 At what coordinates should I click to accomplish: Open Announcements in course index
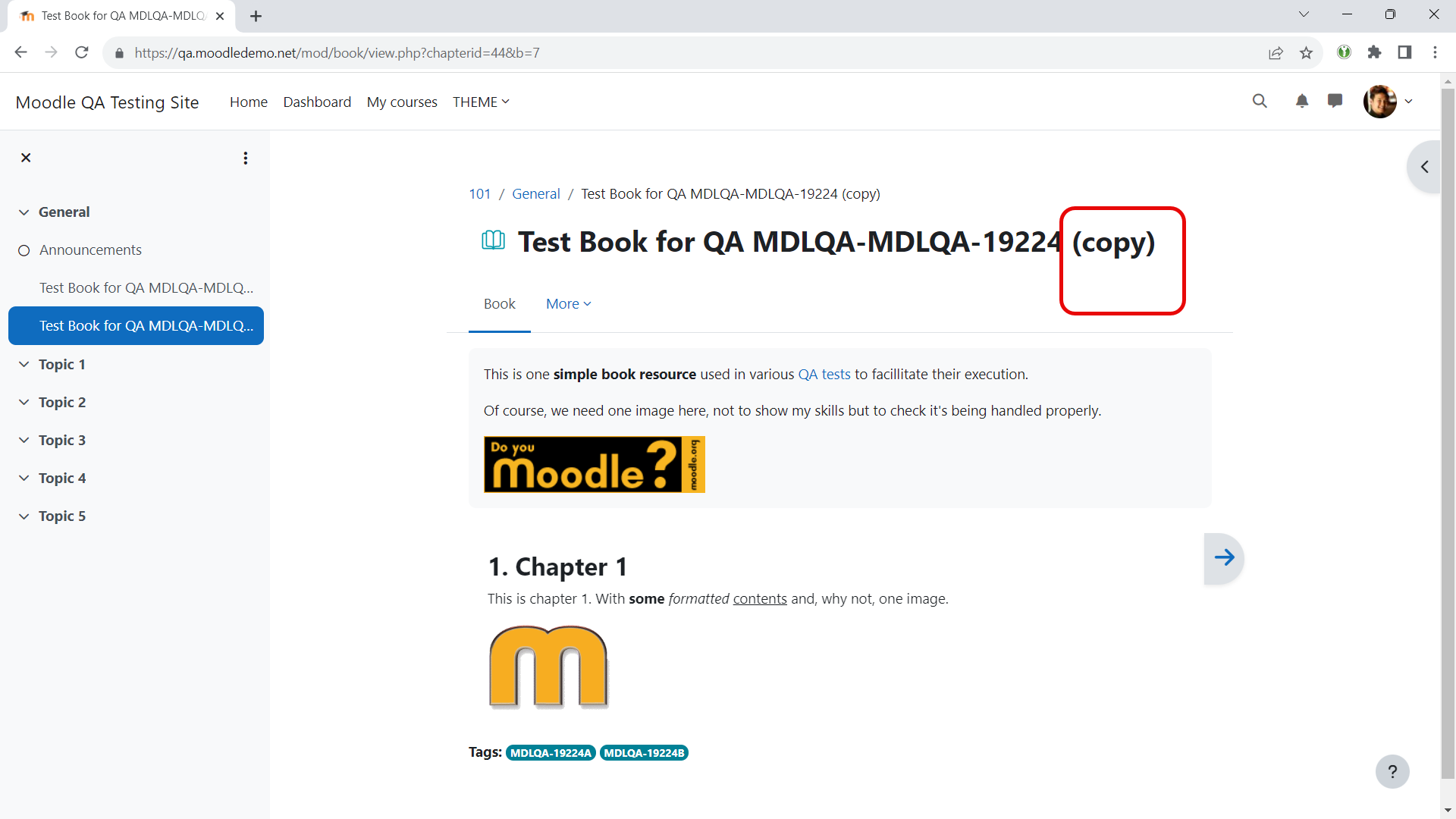[x=90, y=250]
